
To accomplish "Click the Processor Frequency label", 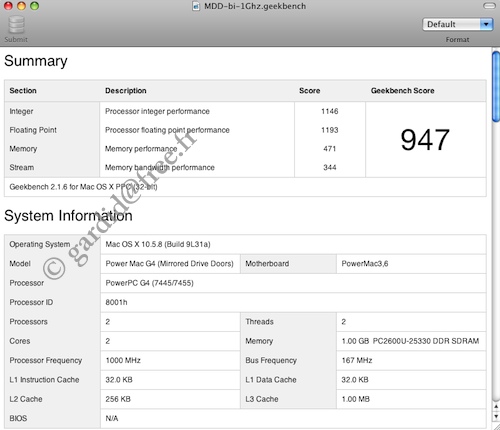I will coord(46,360).
